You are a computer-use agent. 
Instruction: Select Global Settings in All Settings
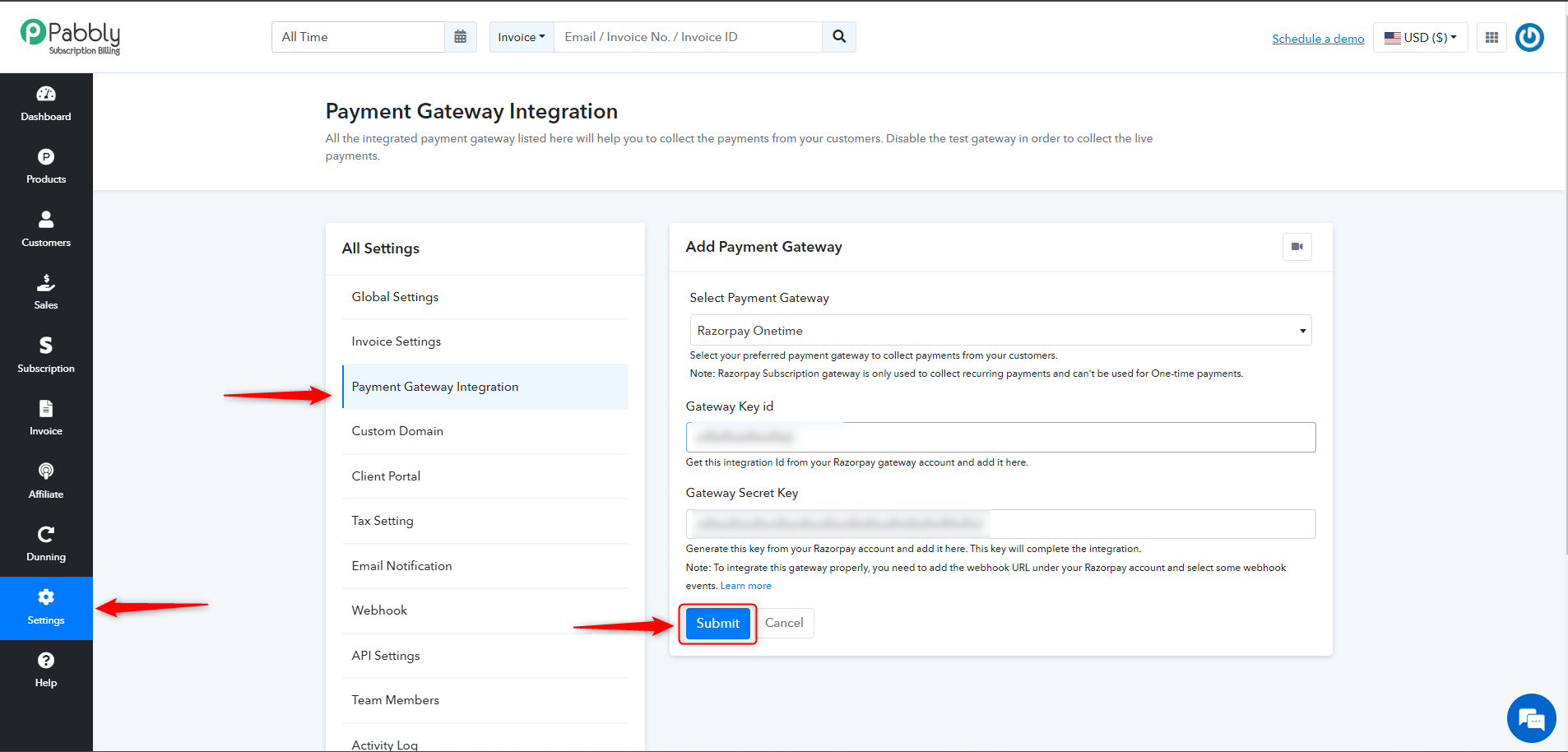[x=485, y=297]
